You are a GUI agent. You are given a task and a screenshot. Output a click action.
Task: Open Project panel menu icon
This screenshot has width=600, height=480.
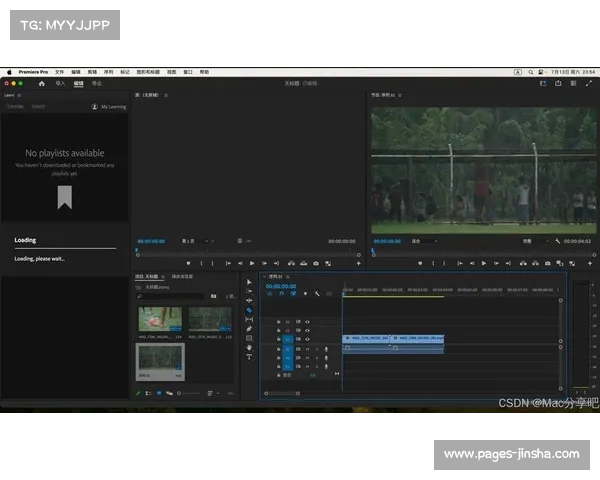tap(163, 276)
